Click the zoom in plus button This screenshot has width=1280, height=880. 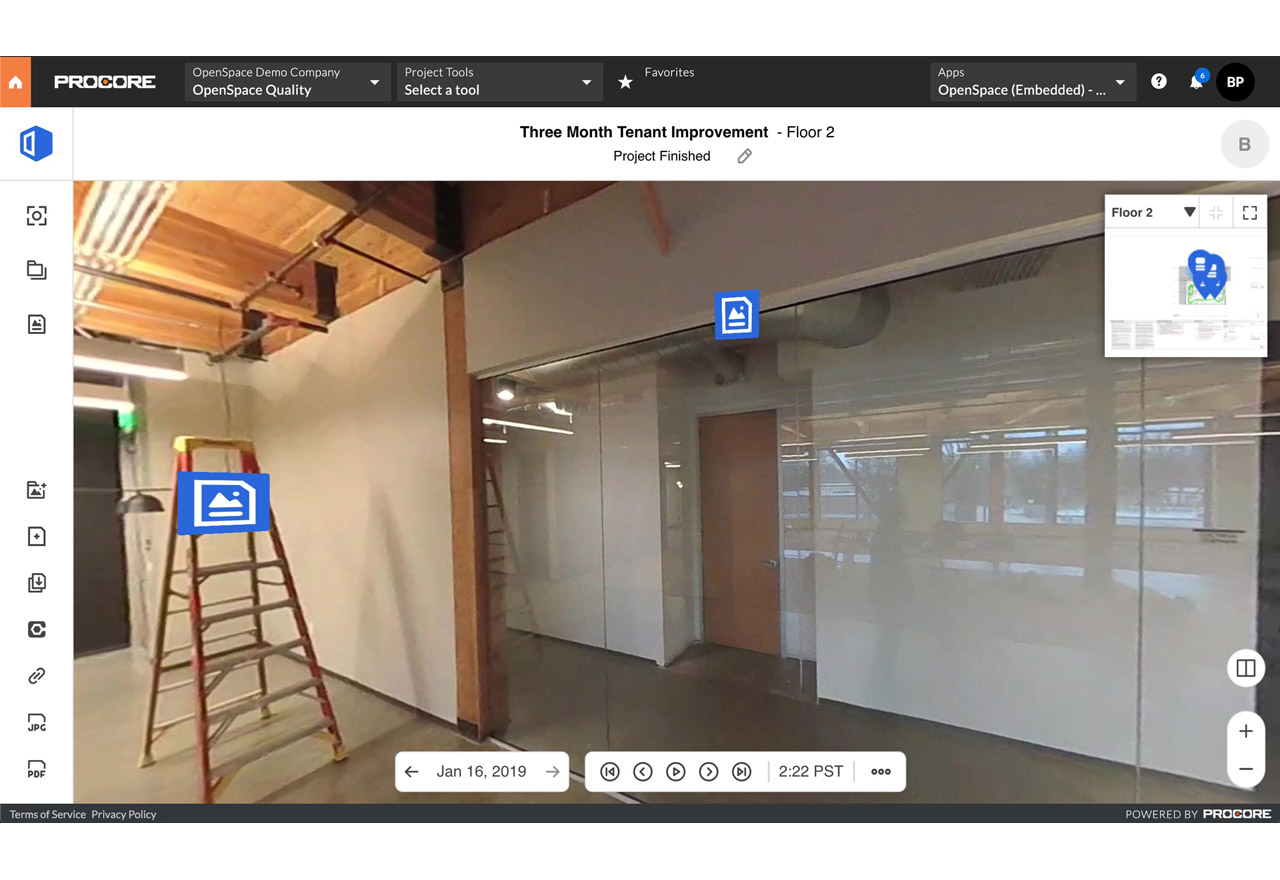click(1246, 731)
